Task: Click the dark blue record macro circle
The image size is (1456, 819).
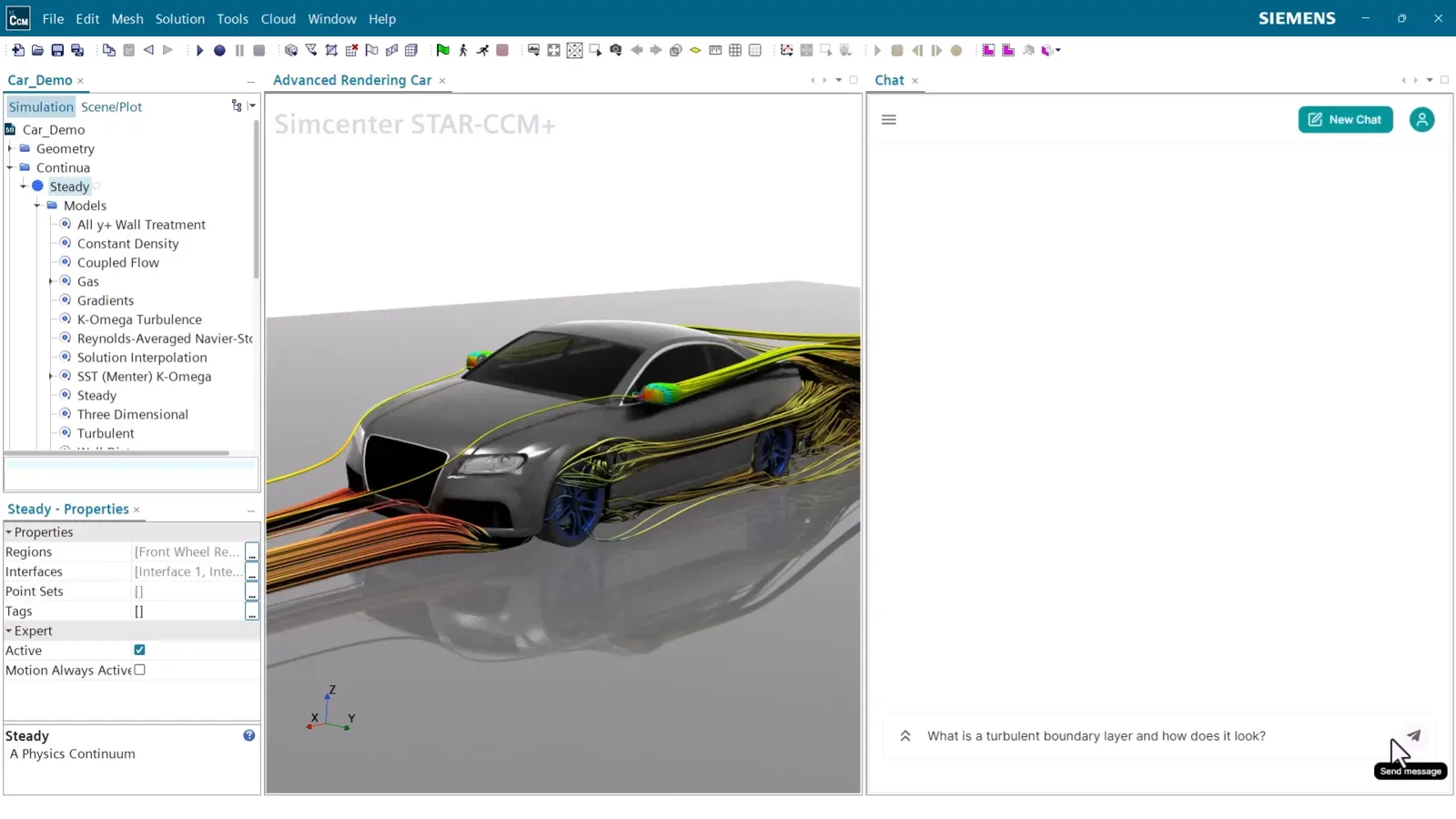Action: (219, 50)
